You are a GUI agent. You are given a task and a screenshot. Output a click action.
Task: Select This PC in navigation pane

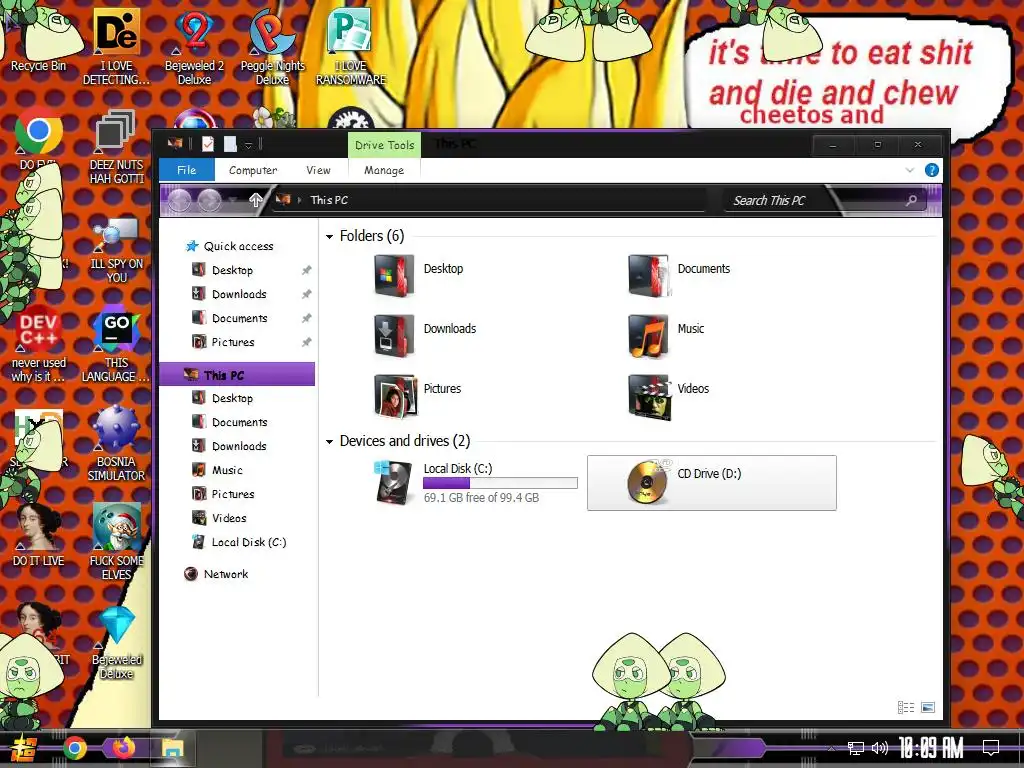point(237,375)
